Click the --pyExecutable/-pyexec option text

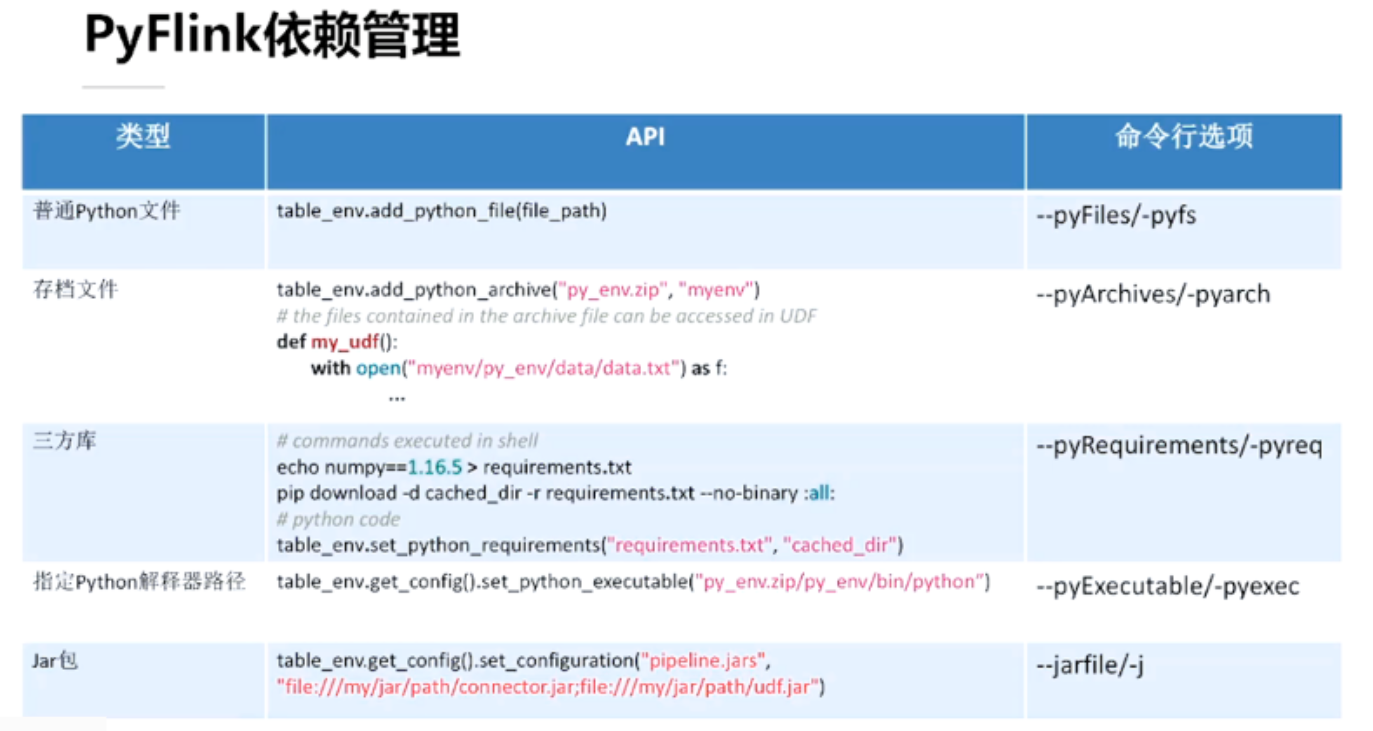1165,588
